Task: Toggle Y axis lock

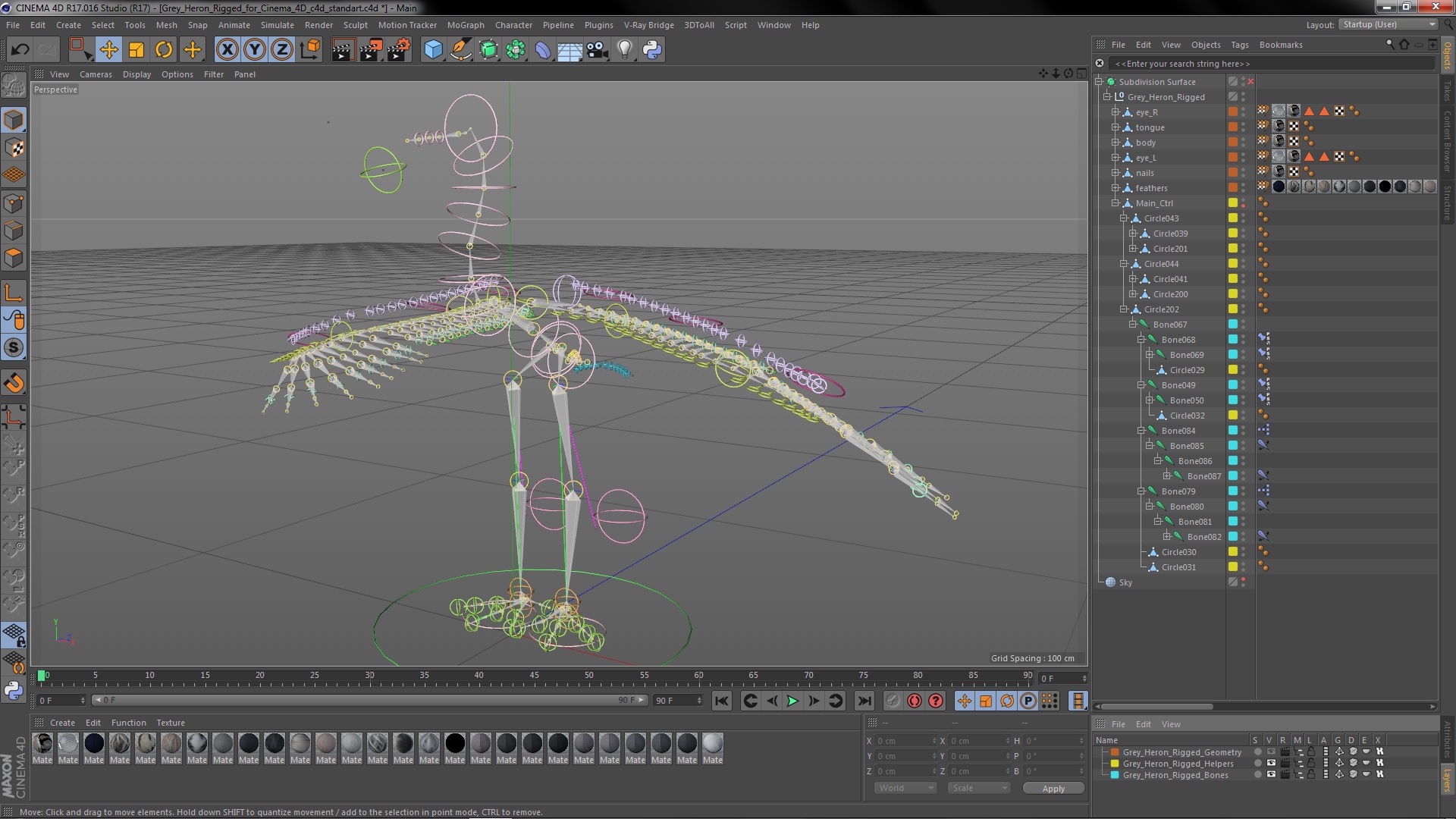Action: 255,50
